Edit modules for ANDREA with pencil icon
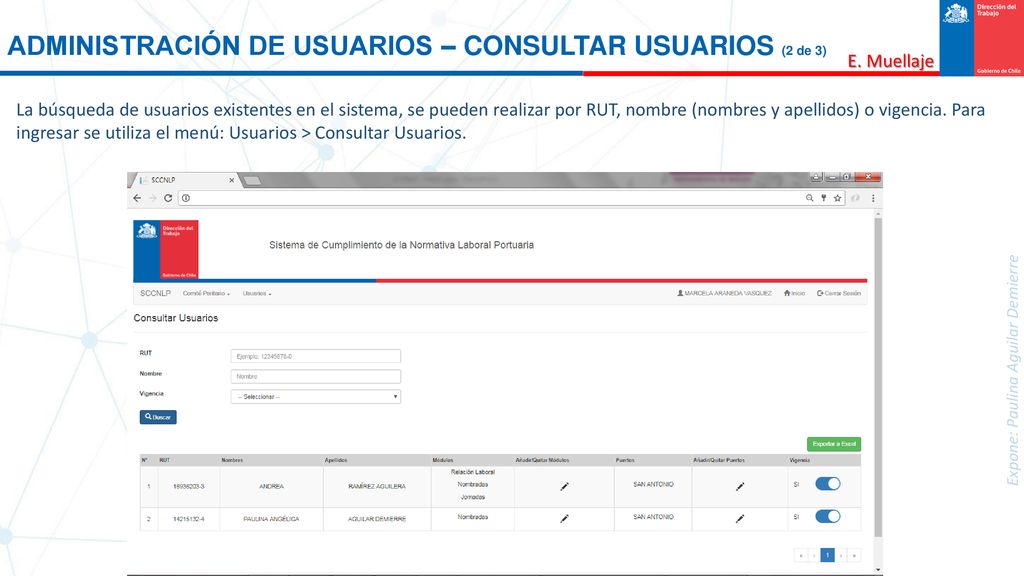 pos(564,487)
